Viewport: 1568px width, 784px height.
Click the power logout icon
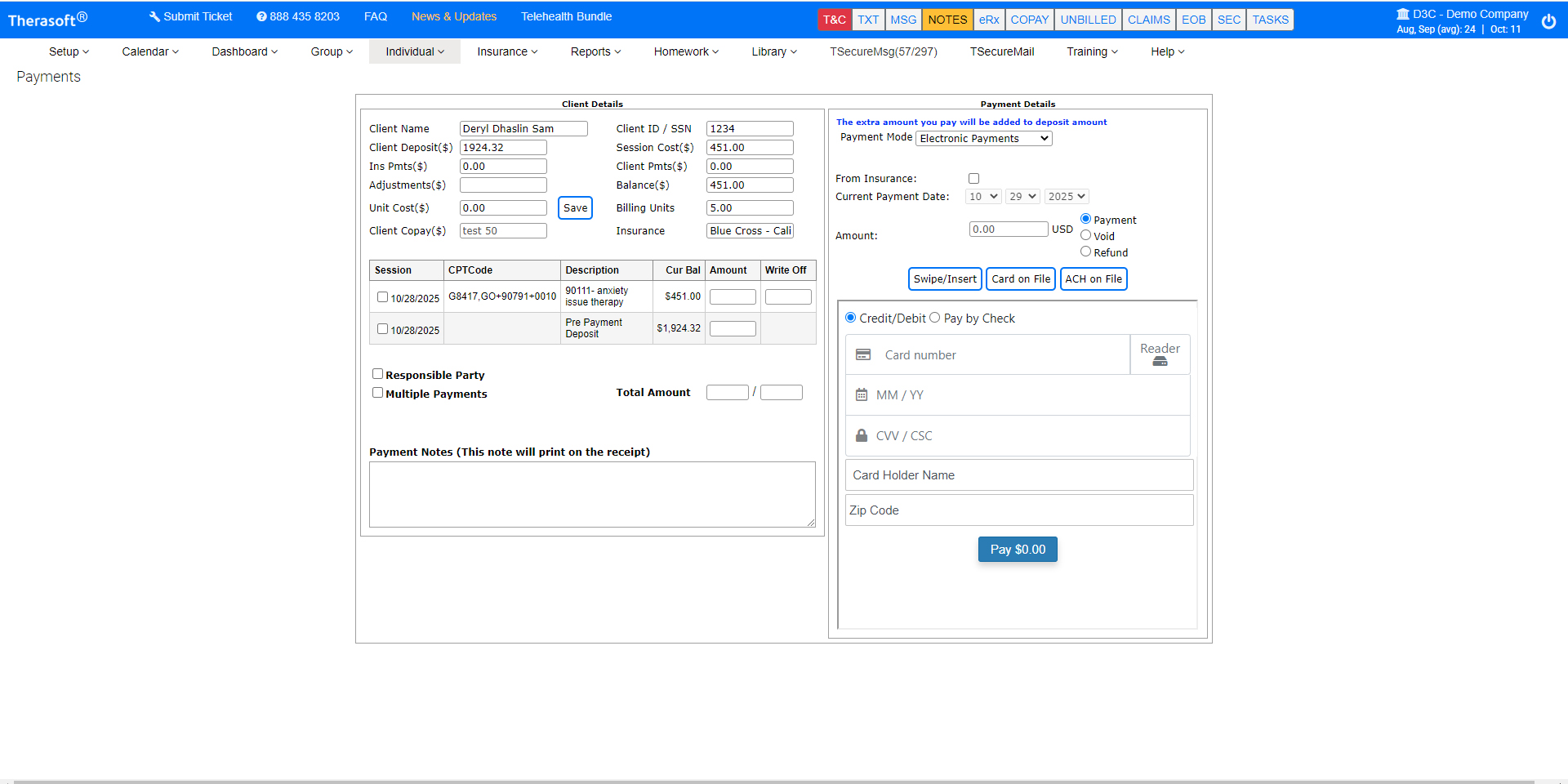[x=1548, y=22]
